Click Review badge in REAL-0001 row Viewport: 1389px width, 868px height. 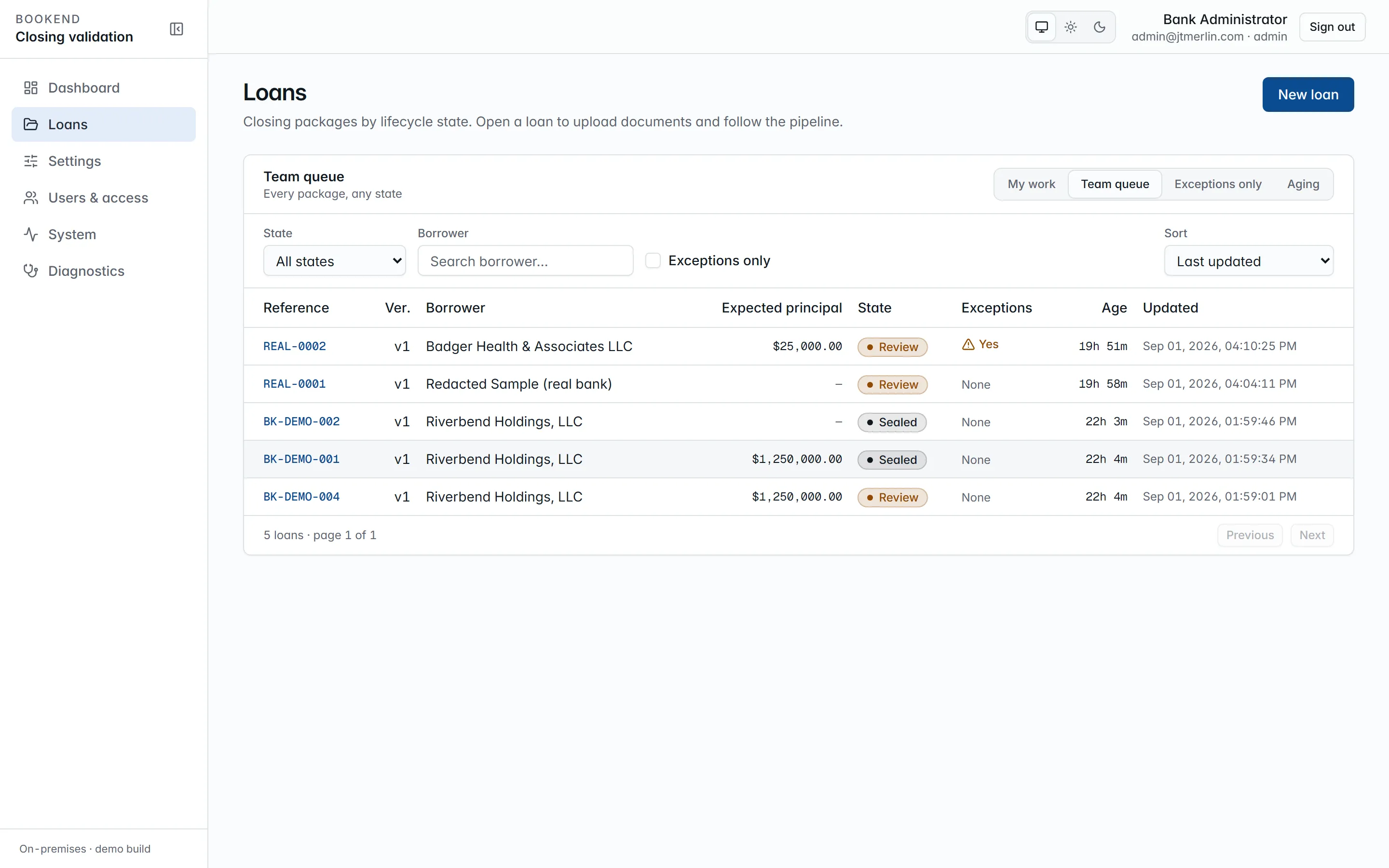893,385
